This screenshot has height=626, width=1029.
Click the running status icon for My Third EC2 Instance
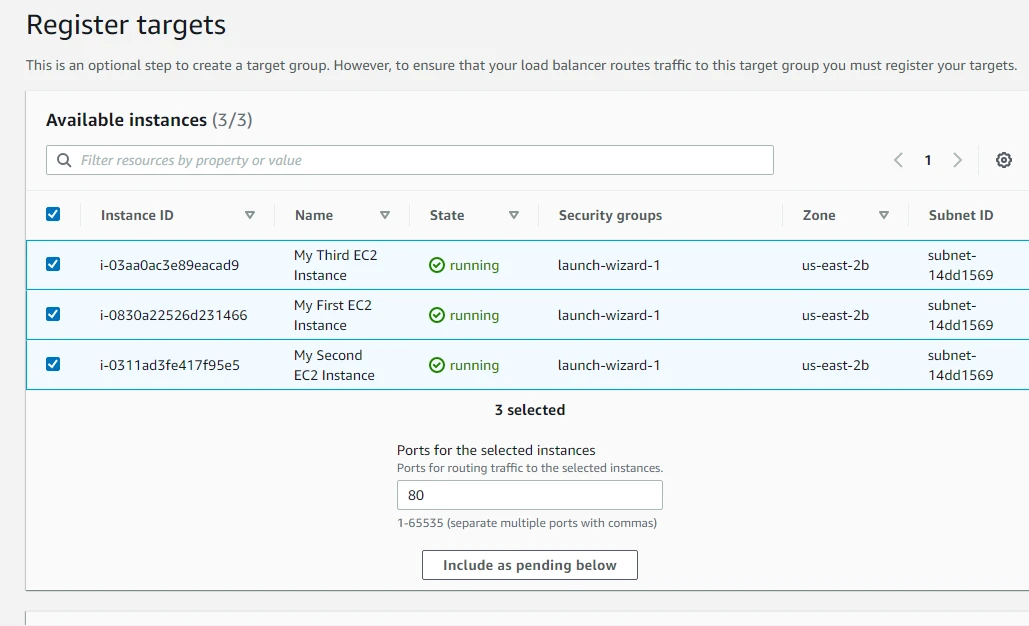coord(437,265)
